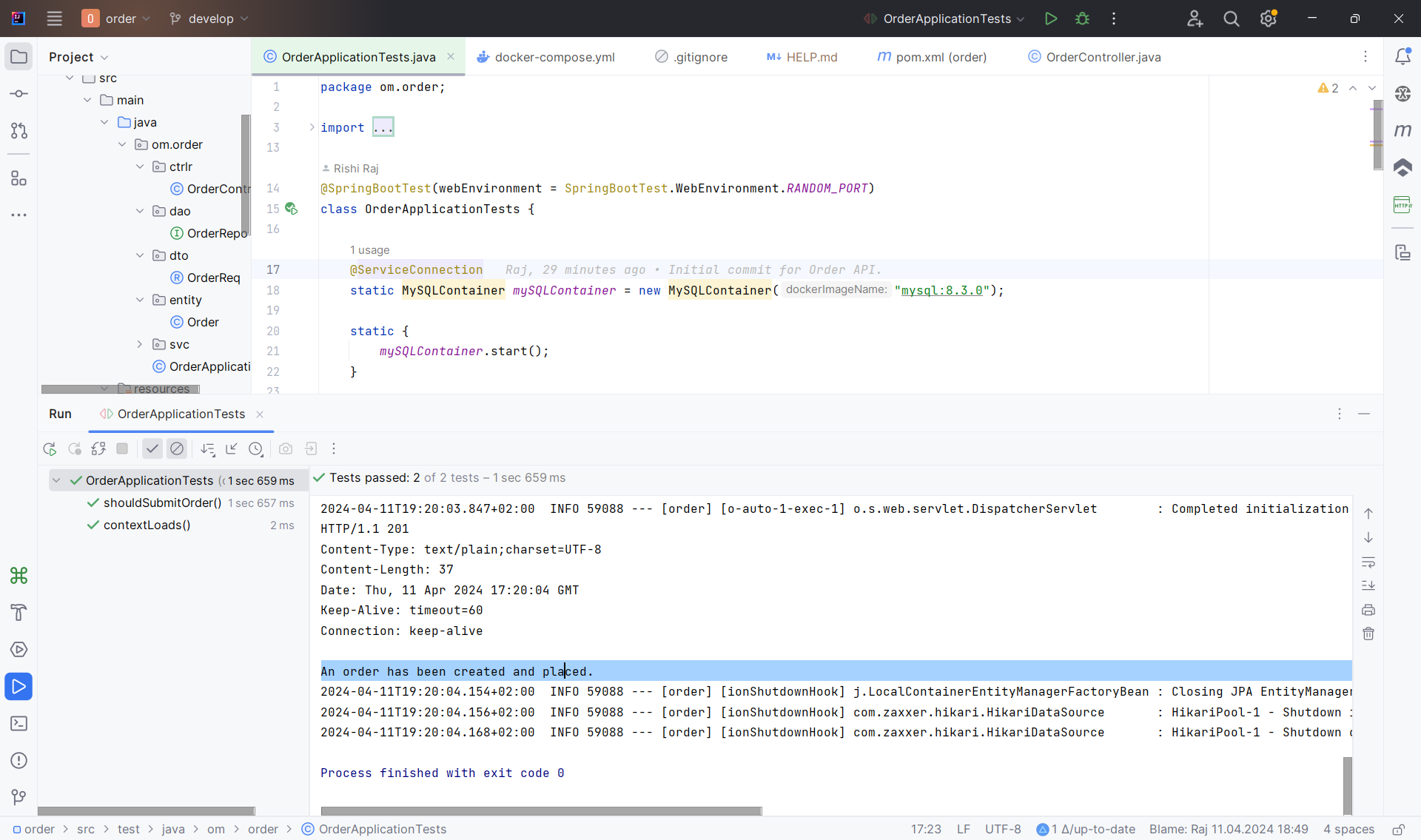1421x840 pixels.
Task: Click the Clear all trash icon in console
Action: point(1368,634)
